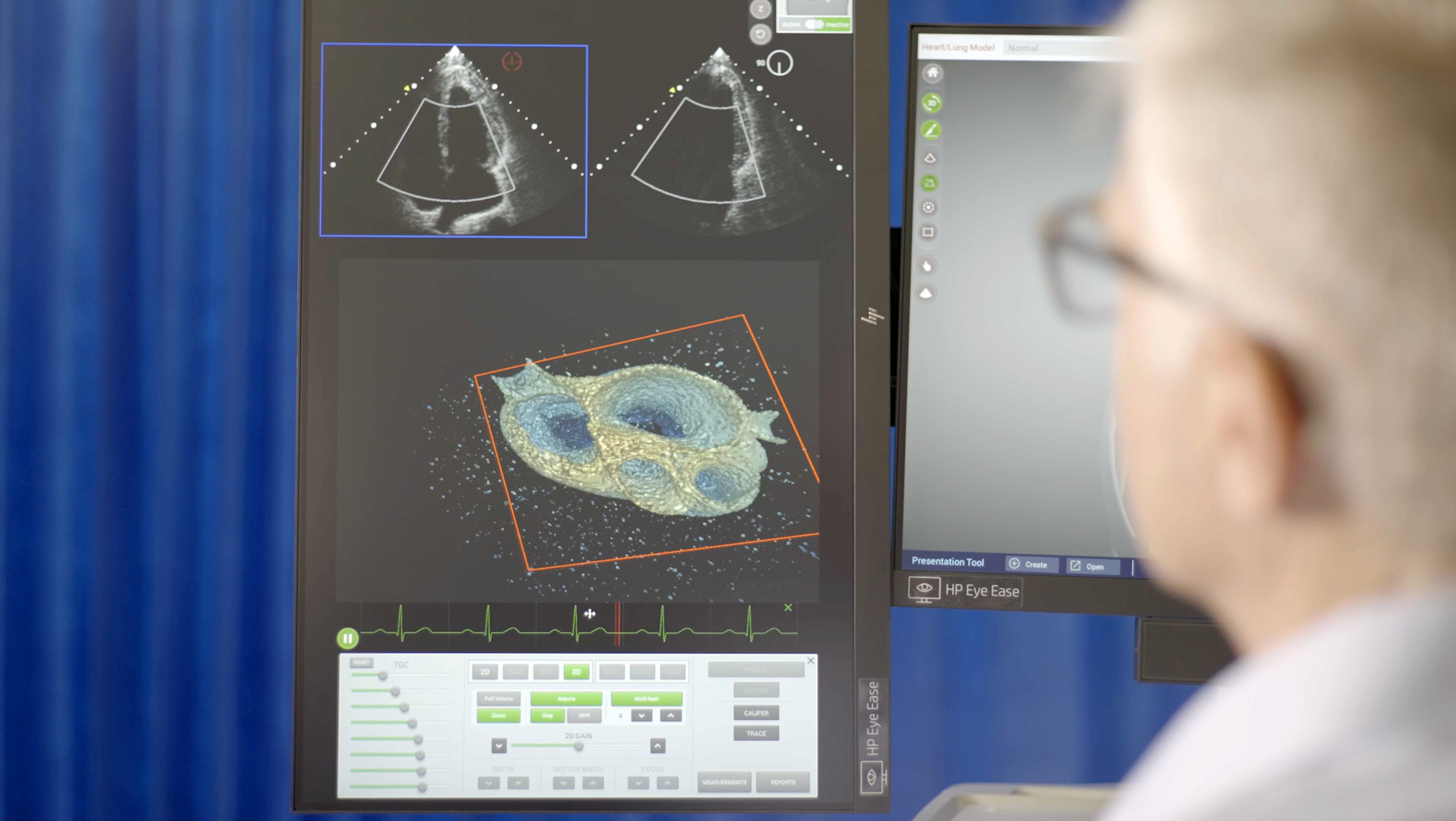Image resolution: width=1456 pixels, height=821 pixels.
Task: Click the TRACE button
Action: (756, 734)
